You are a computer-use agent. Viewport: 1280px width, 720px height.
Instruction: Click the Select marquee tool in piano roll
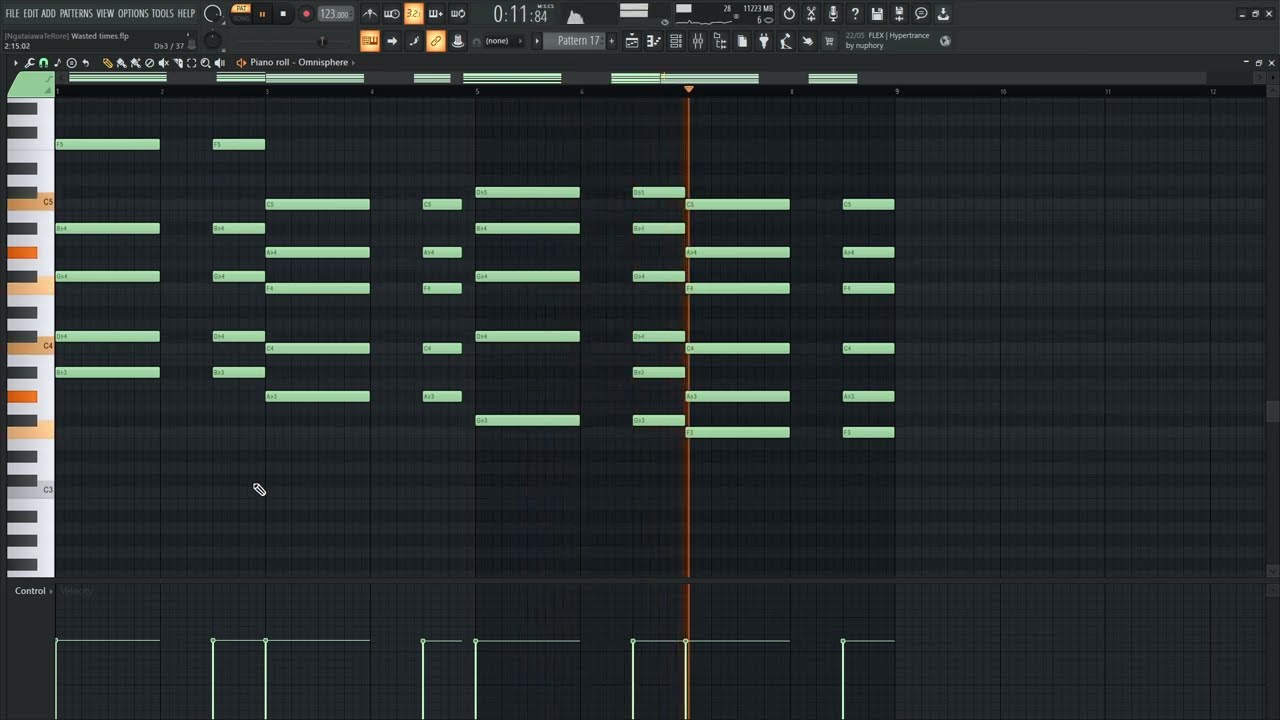pyautogui.click(x=191, y=63)
